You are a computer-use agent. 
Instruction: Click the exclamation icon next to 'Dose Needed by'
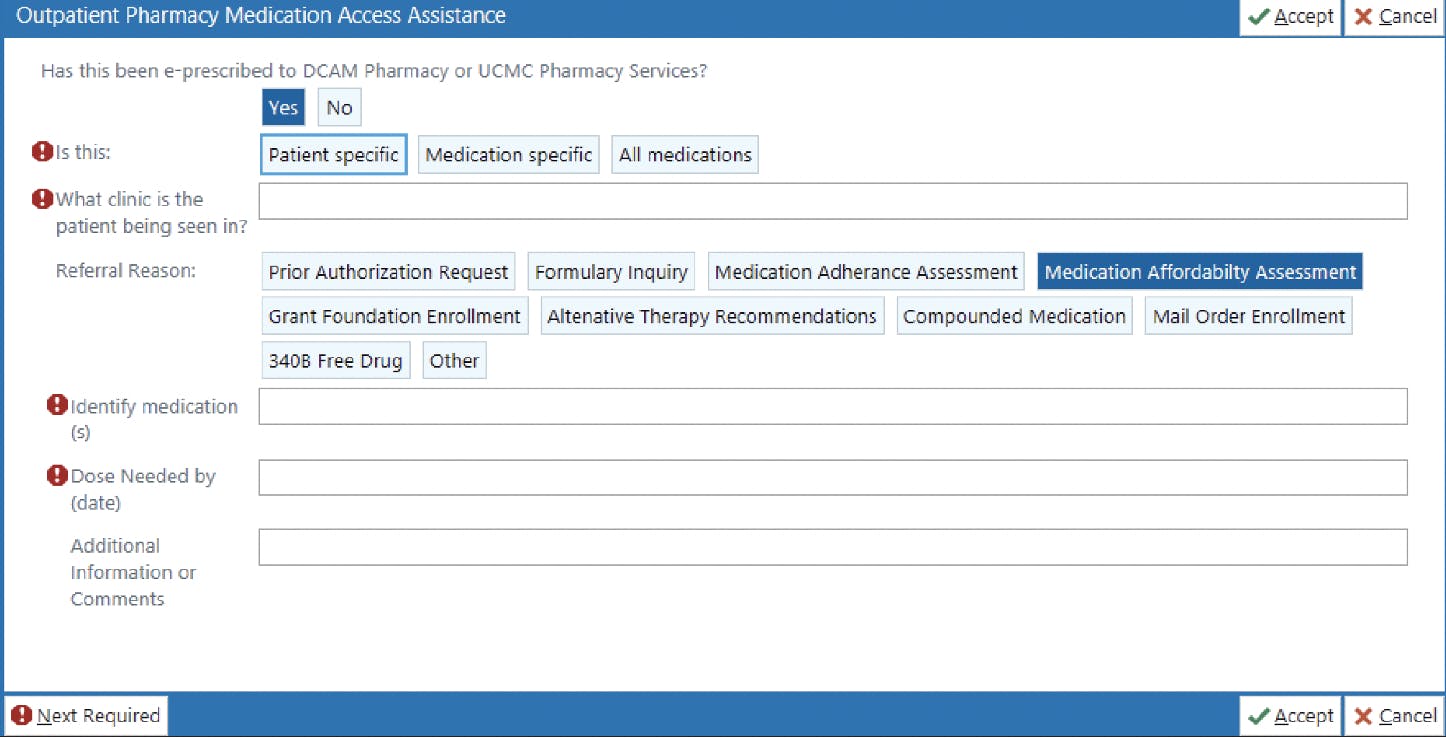tap(57, 476)
